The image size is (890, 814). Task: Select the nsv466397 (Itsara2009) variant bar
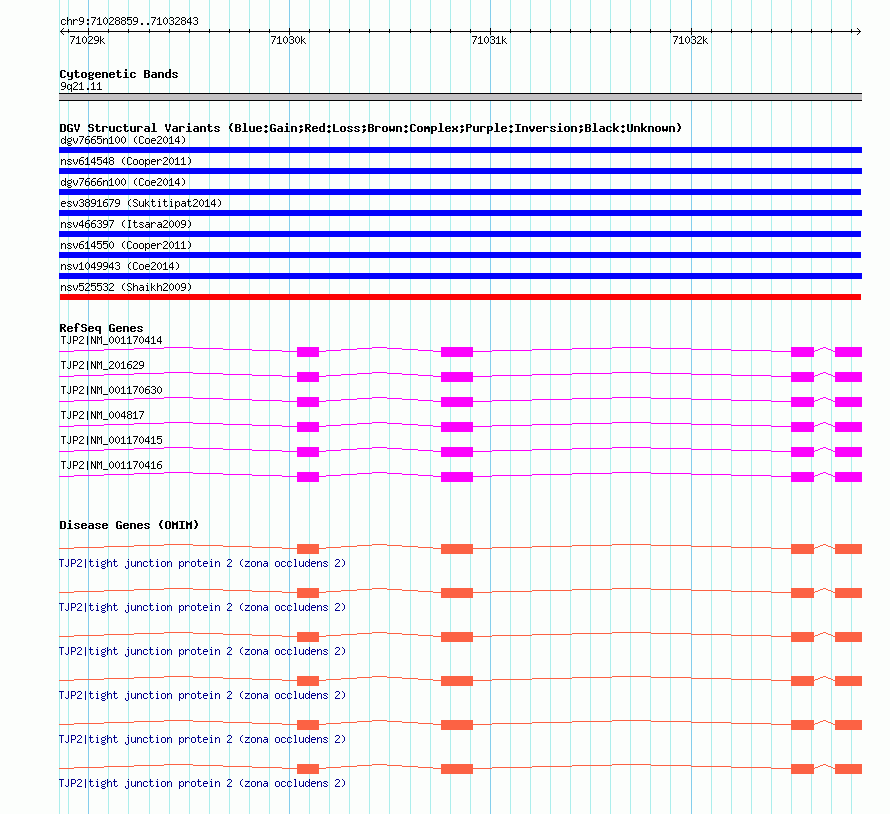click(460, 234)
